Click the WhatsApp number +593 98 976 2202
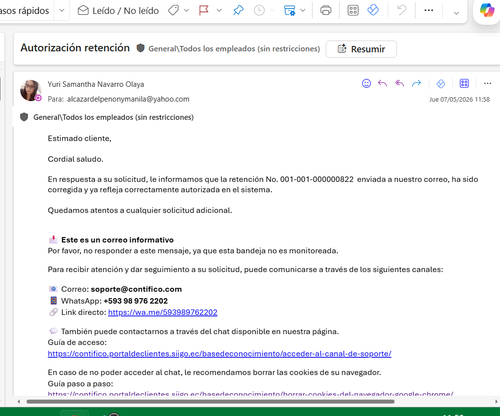The height and width of the screenshot is (416, 500). point(136,301)
